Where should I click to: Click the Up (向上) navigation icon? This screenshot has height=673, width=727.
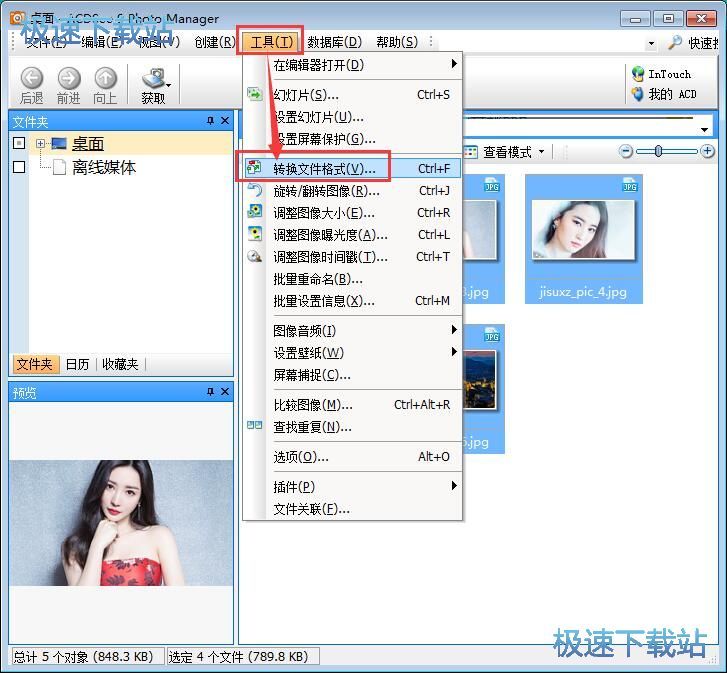(x=106, y=78)
